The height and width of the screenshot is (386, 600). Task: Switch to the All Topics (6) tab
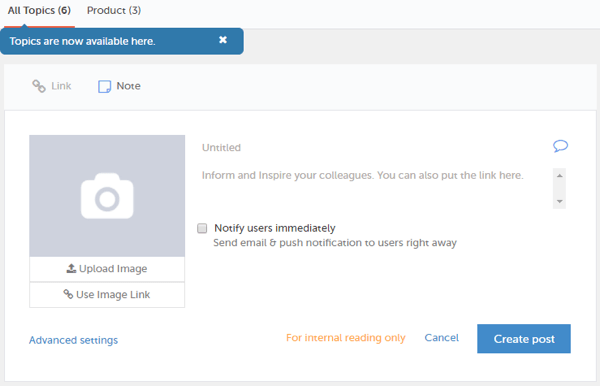39,11
